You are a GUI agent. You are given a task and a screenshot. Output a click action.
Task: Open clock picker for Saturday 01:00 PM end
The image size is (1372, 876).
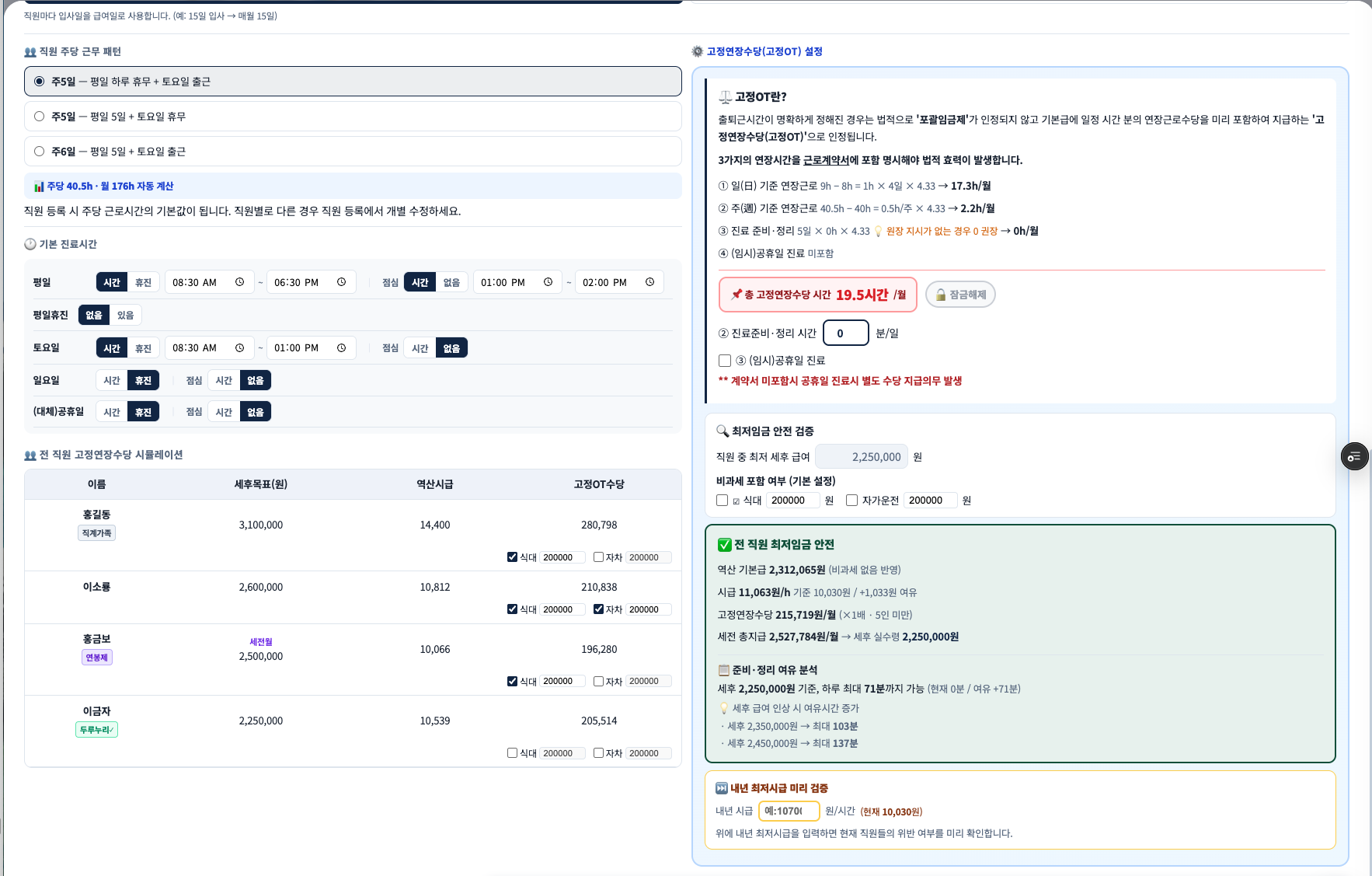point(341,347)
